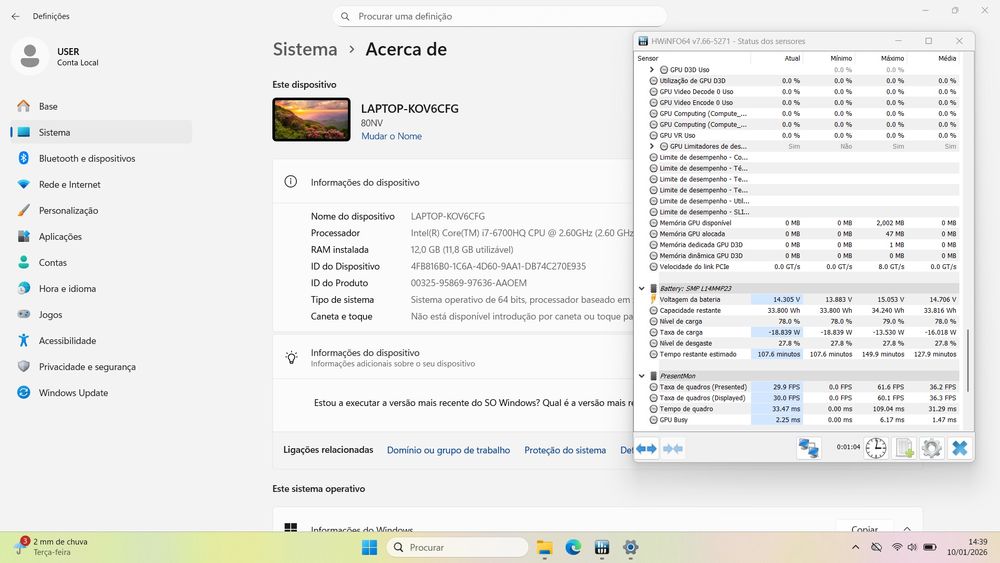Click battery status icon in taskbar
The image size is (1000, 563).
(x=930, y=547)
